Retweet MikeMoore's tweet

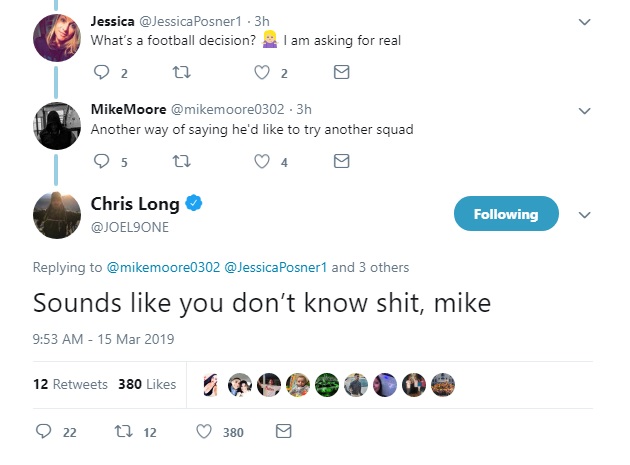[x=182, y=162]
